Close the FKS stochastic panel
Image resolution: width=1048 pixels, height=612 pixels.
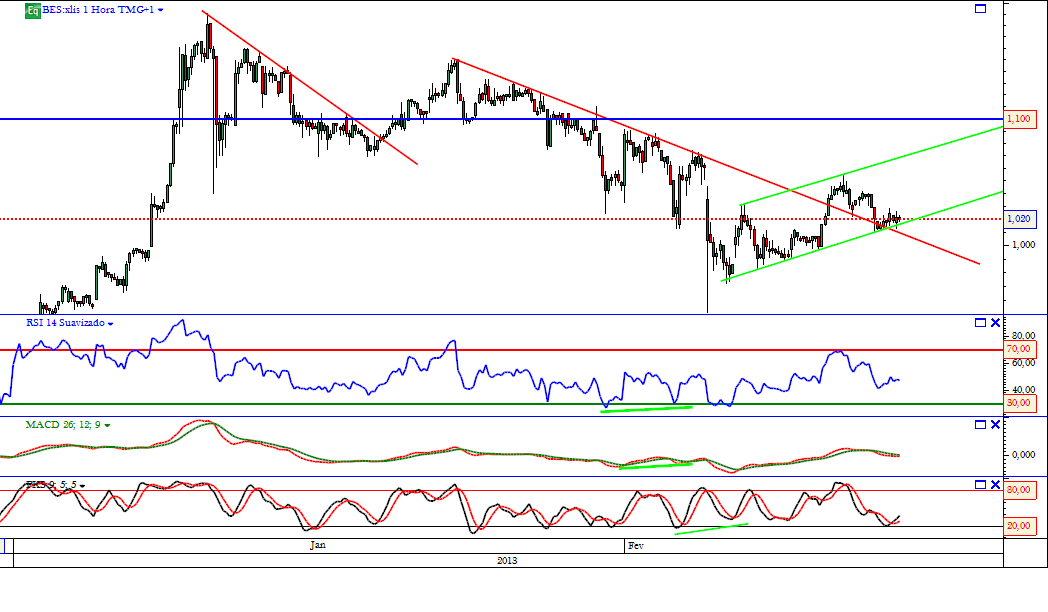click(995, 484)
